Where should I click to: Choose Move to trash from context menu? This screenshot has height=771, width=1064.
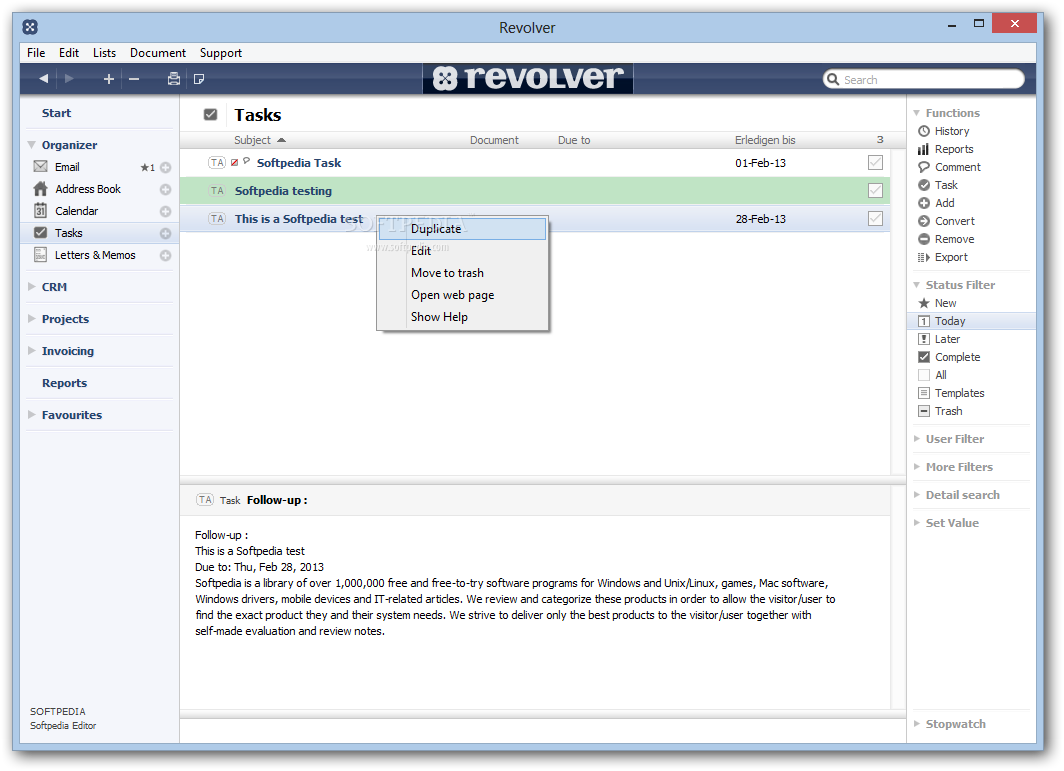click(x=462, y=273)
